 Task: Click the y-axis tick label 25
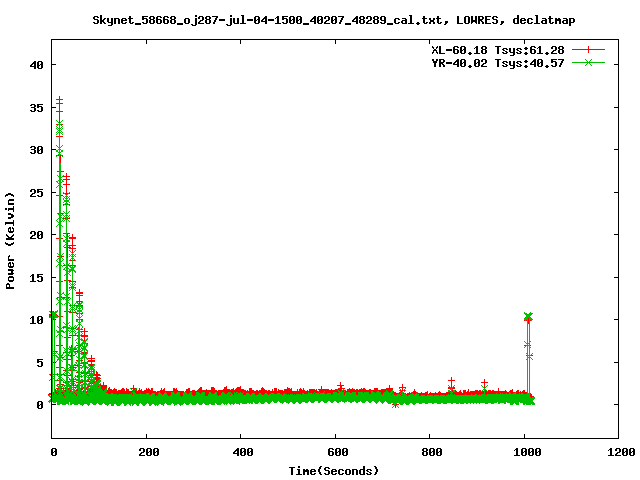(36, 193)
